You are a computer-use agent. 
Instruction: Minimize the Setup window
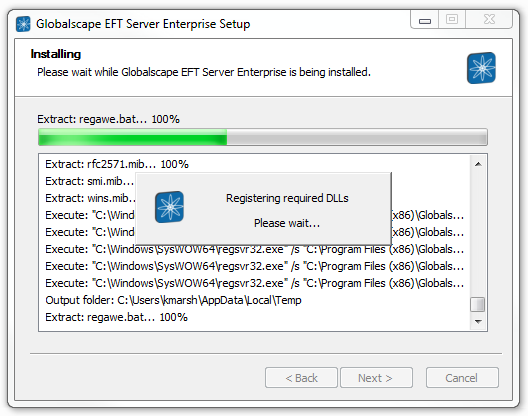click(425, 20)
